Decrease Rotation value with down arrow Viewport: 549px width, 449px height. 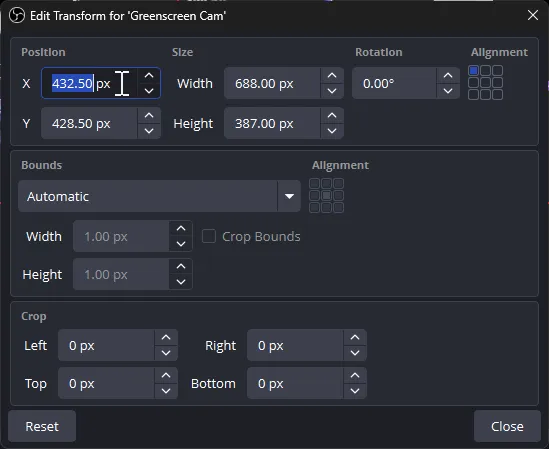tap(448, 91)
